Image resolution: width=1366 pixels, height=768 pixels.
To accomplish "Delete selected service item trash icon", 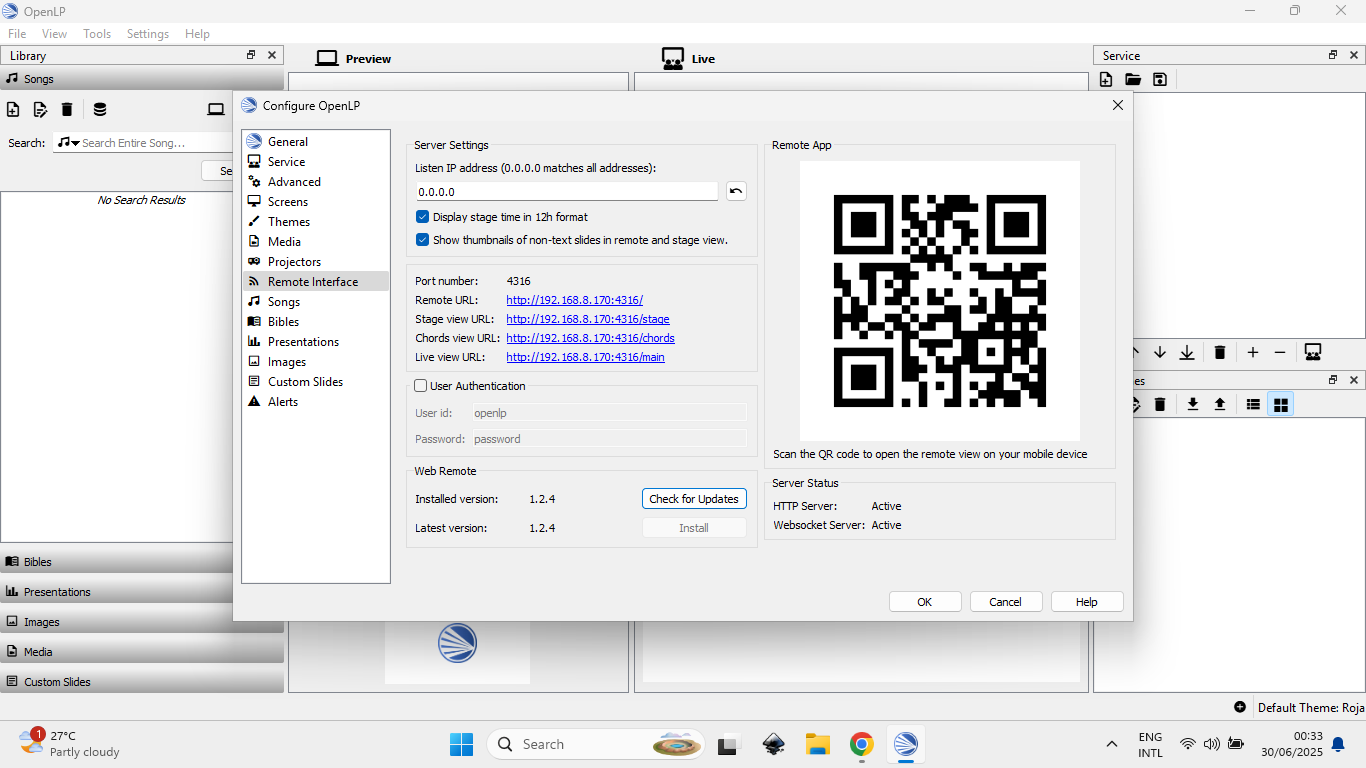I will point(1220,352).
